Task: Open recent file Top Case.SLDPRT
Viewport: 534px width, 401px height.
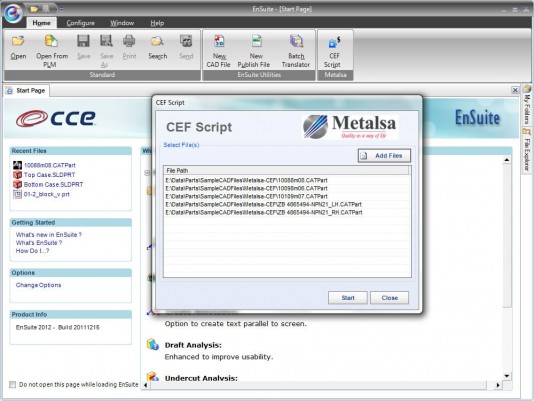Action: click(x=49, y=175)
